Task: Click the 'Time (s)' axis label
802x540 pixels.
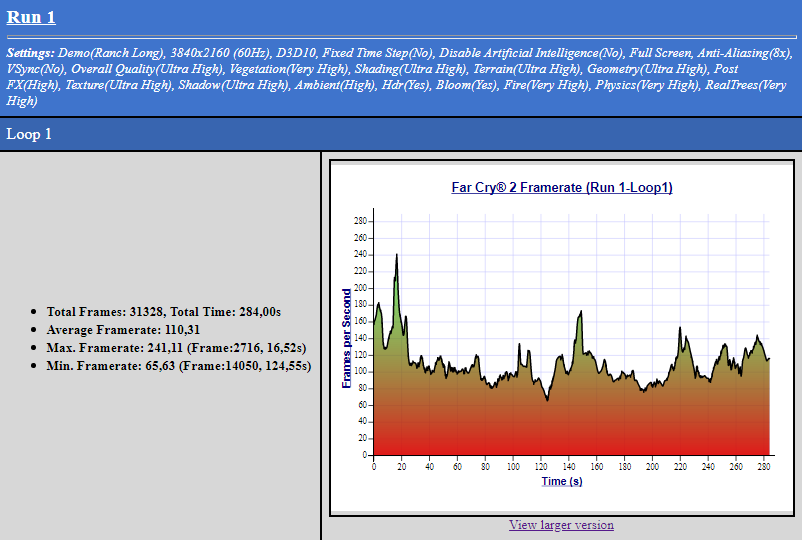Action: (x=562, y=481)
